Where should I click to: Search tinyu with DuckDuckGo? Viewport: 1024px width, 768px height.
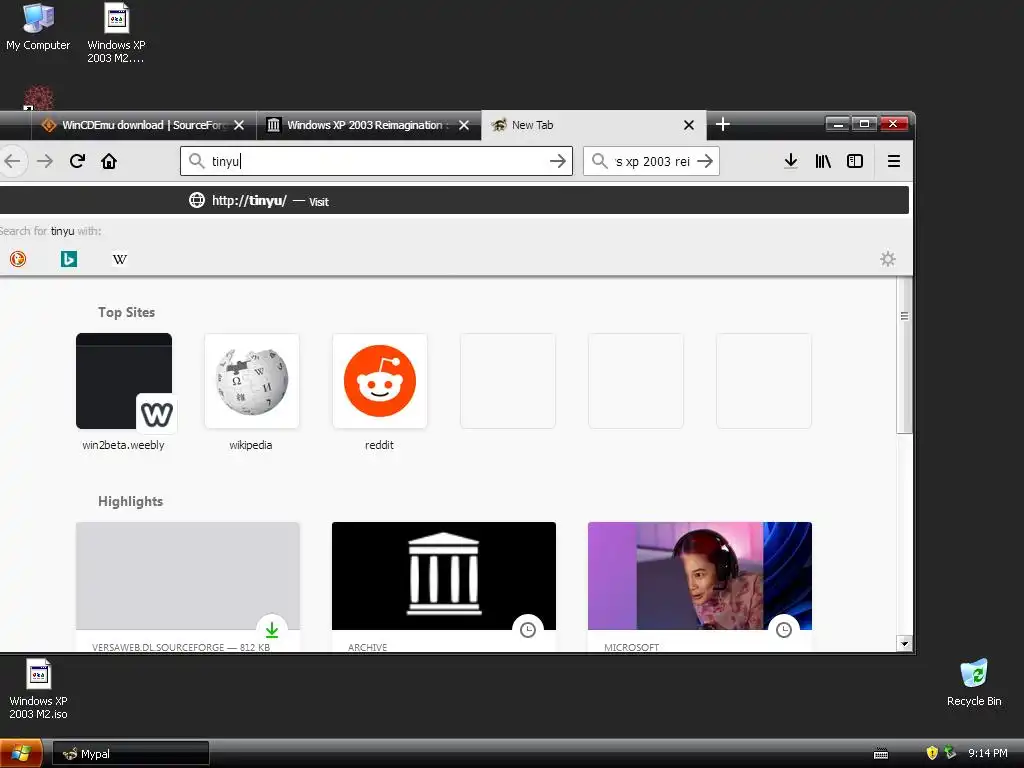[x=18, y=259]
